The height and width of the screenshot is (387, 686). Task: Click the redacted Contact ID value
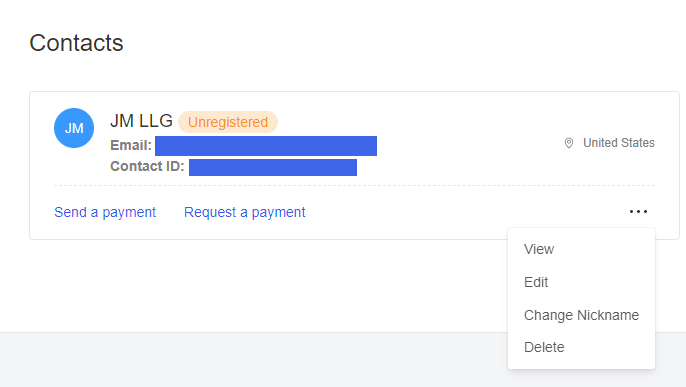point(273,167)
